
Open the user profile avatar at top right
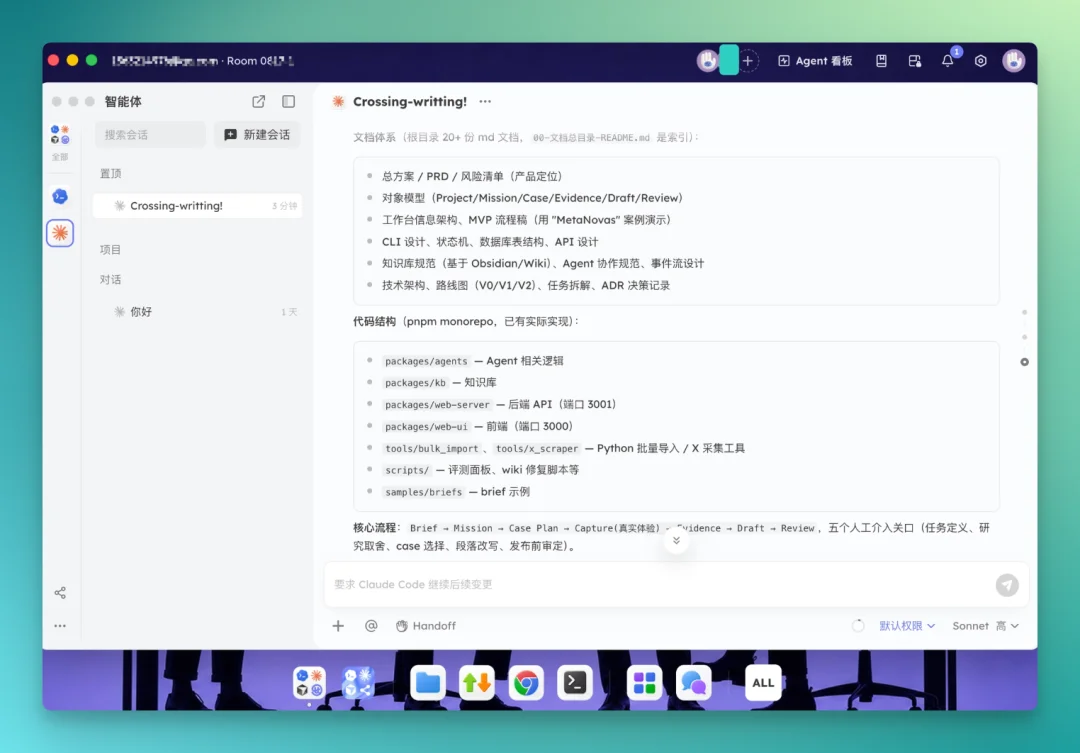[x=1014, y=61]
